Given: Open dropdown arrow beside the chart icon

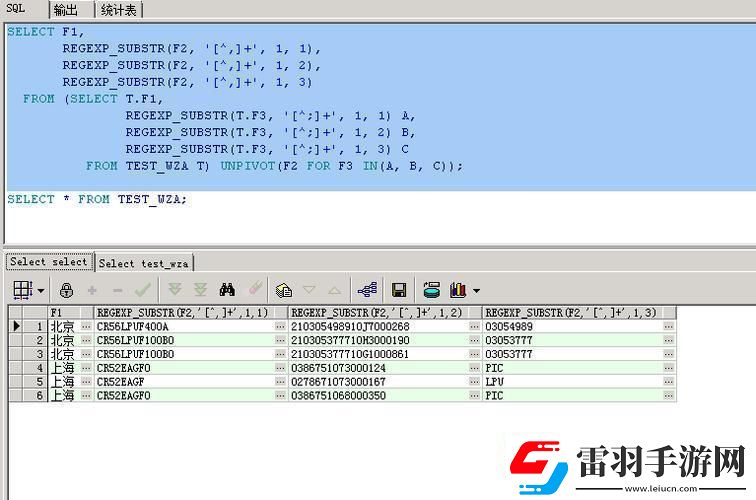Looking at the screenshot, I should pos(476,291).
